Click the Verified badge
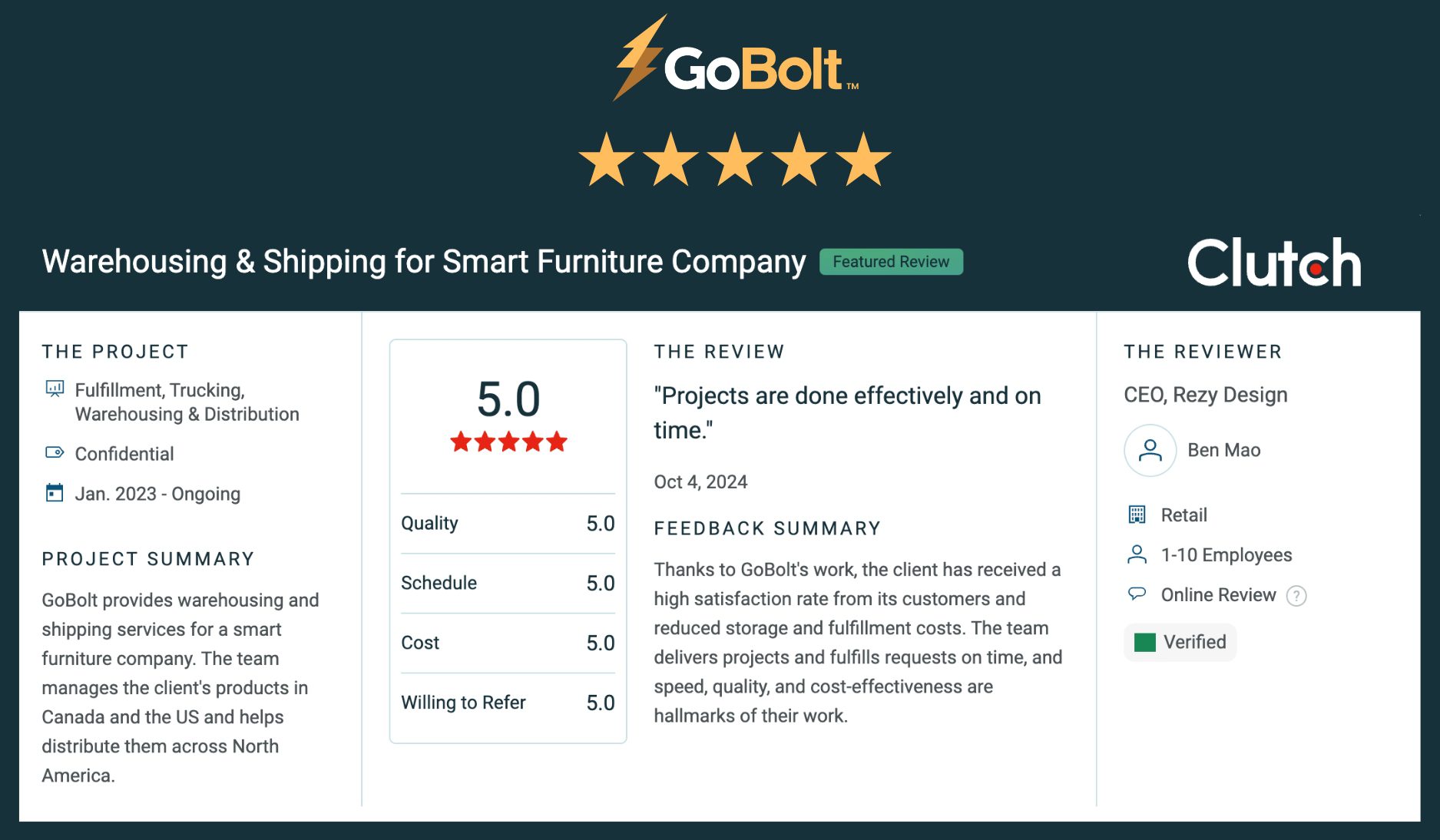This screenshot has width=1440, height=840. pyautogui.click(x=1180, y=642)
